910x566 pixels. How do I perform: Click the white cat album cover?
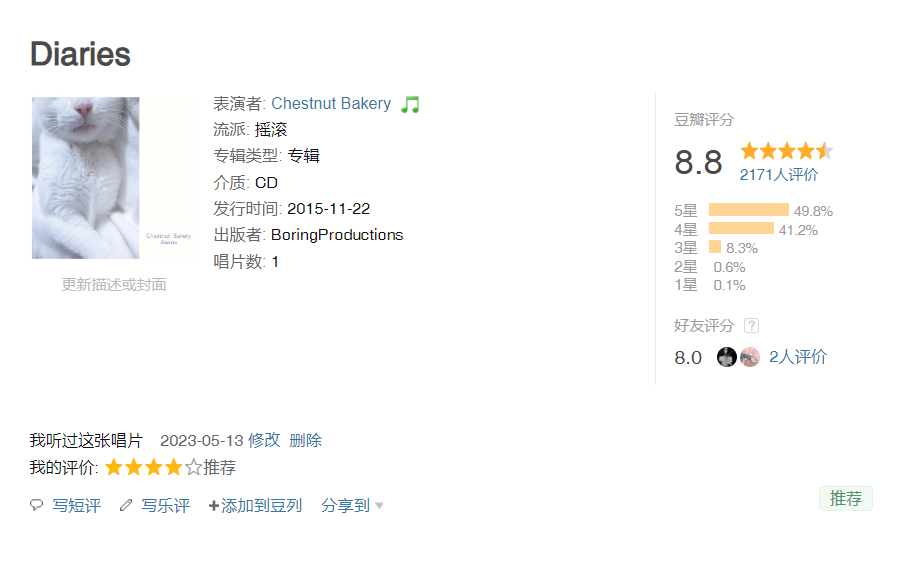pos(113,178)
